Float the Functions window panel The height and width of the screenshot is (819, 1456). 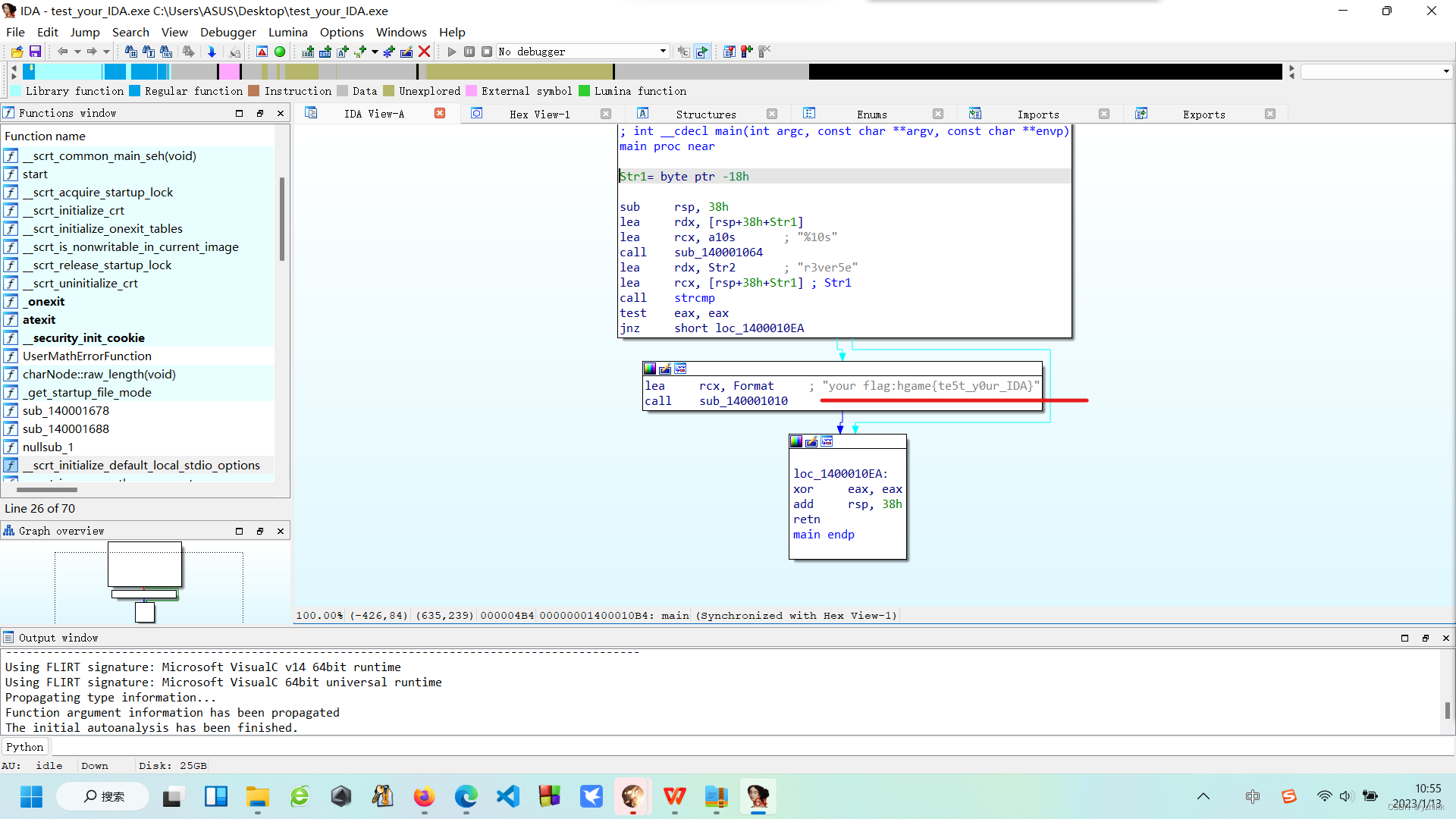(x=260, y=113)
